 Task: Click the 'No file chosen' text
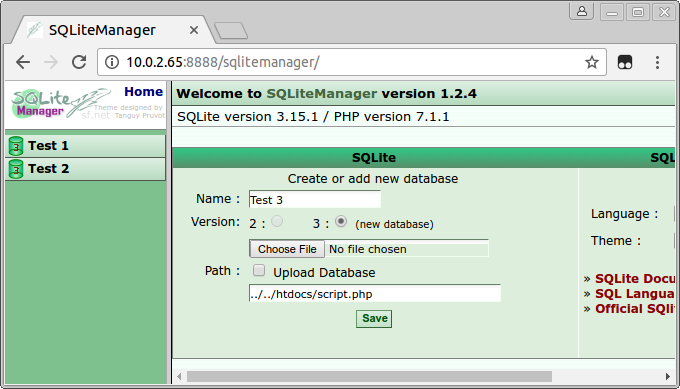[368, 249]
